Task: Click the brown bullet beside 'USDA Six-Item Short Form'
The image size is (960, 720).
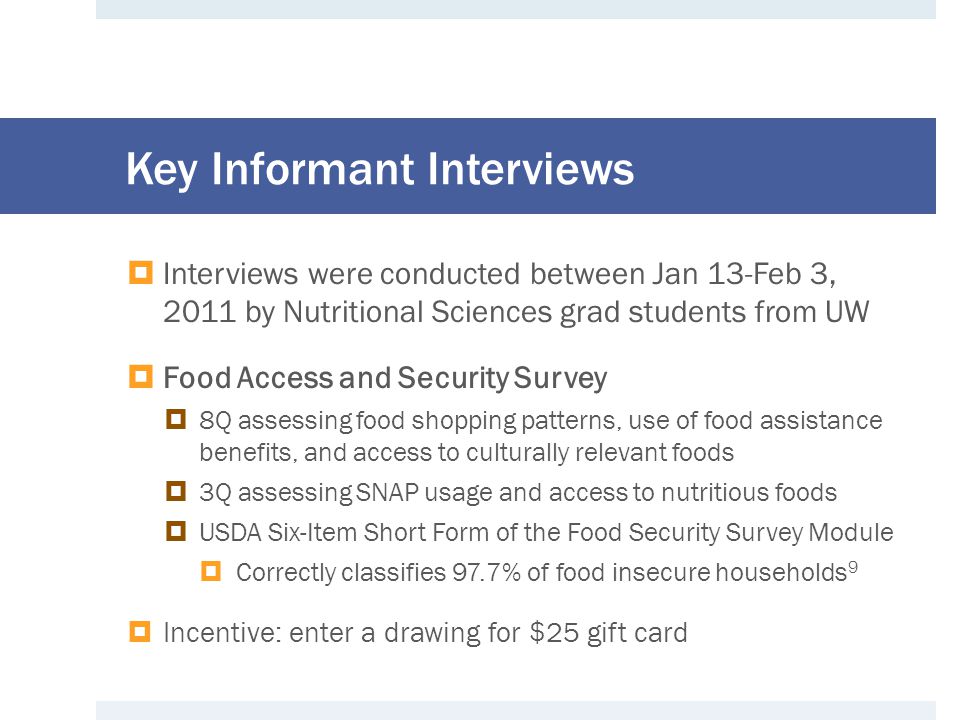Action: tap(176, 531)
